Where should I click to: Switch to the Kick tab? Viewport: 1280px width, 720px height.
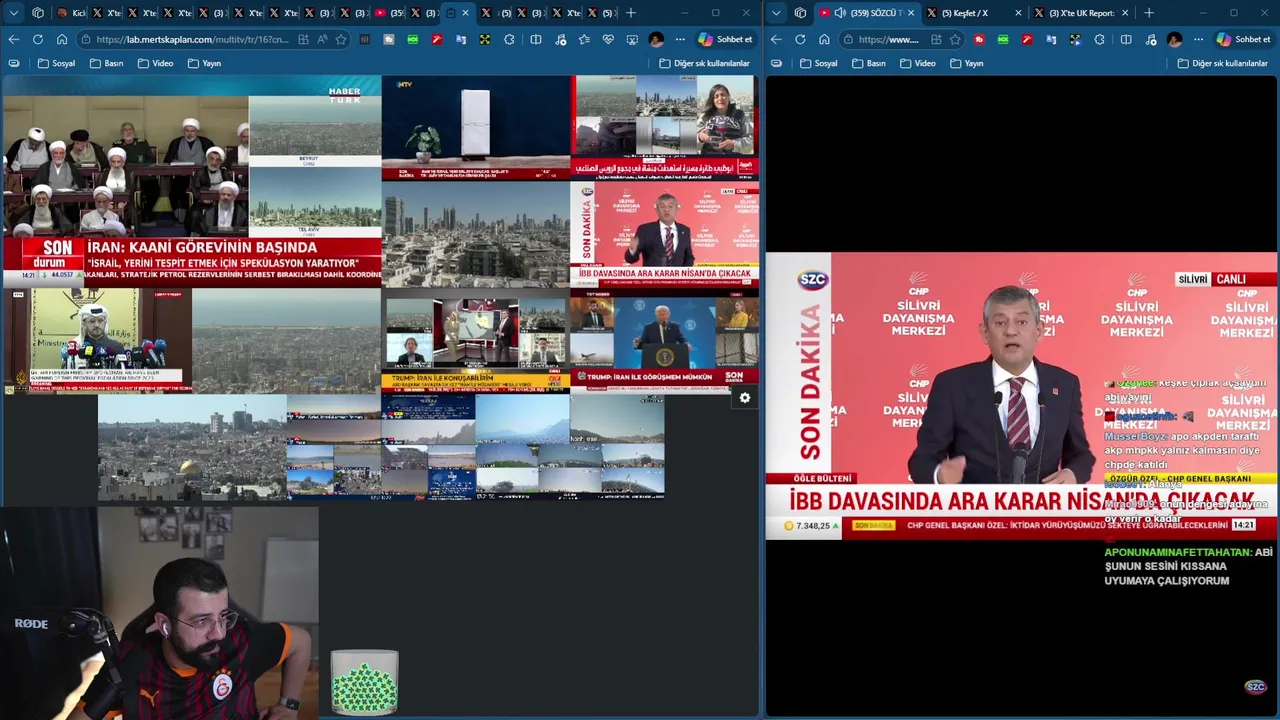point(72,13)
